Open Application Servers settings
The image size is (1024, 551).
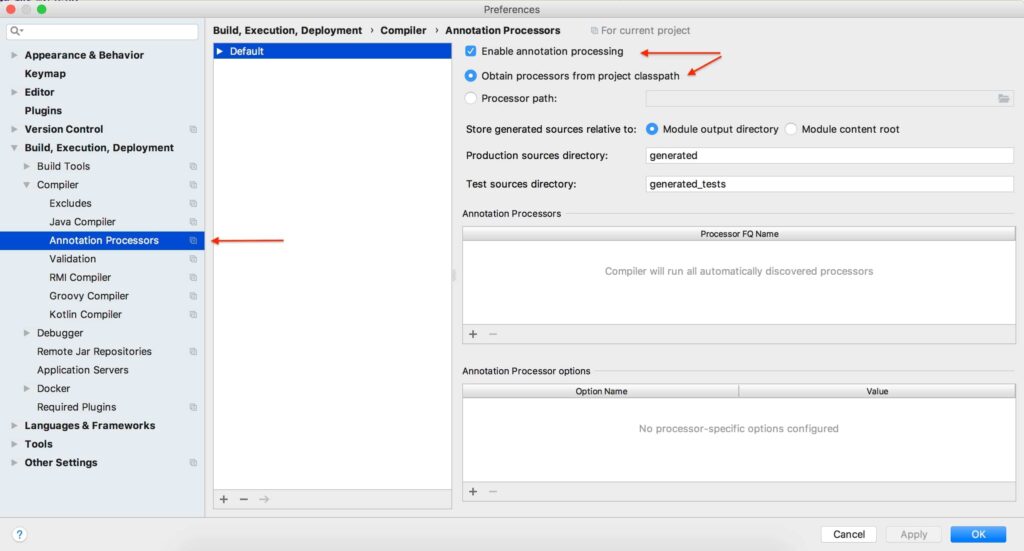[x=82, y=370]
